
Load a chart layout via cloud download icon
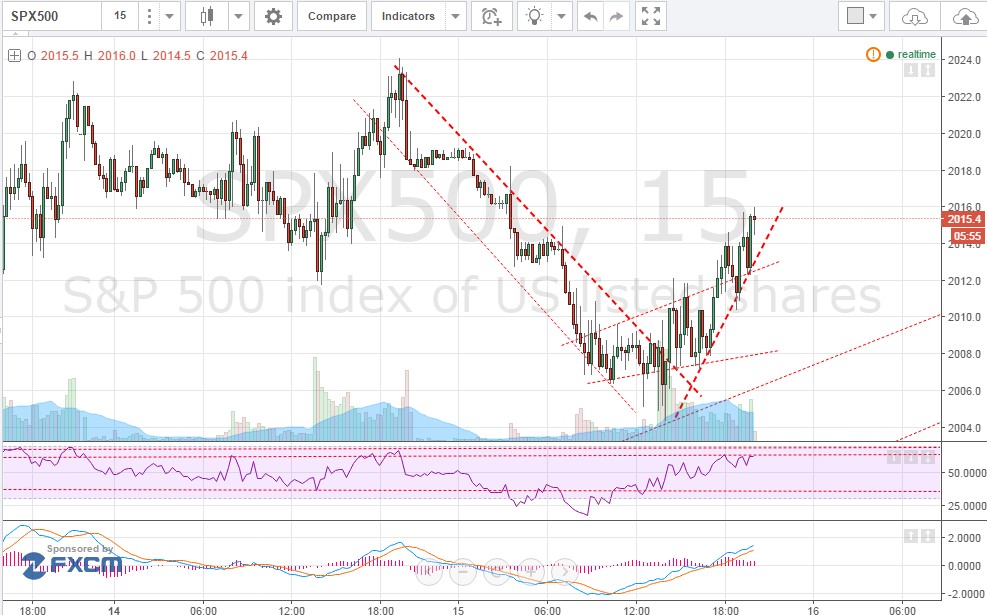[x=914, y=16]
